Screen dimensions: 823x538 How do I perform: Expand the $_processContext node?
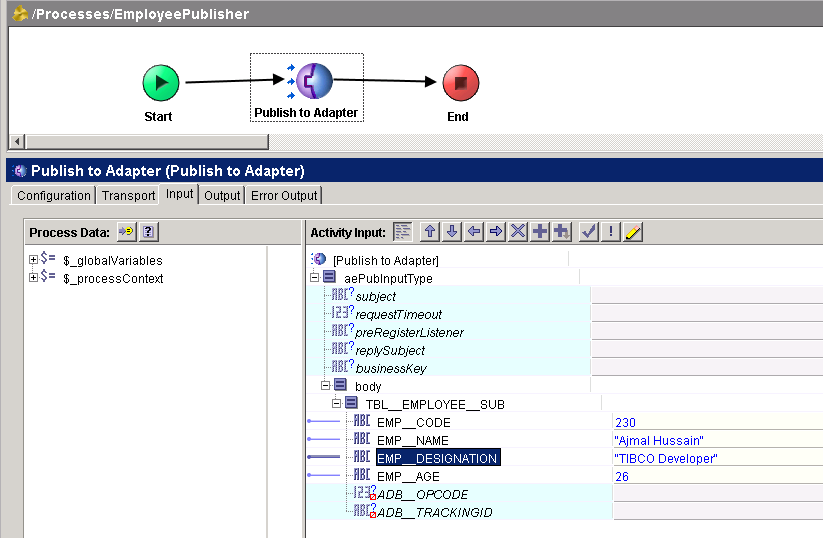pyautogui.click(x=33, y=277)
